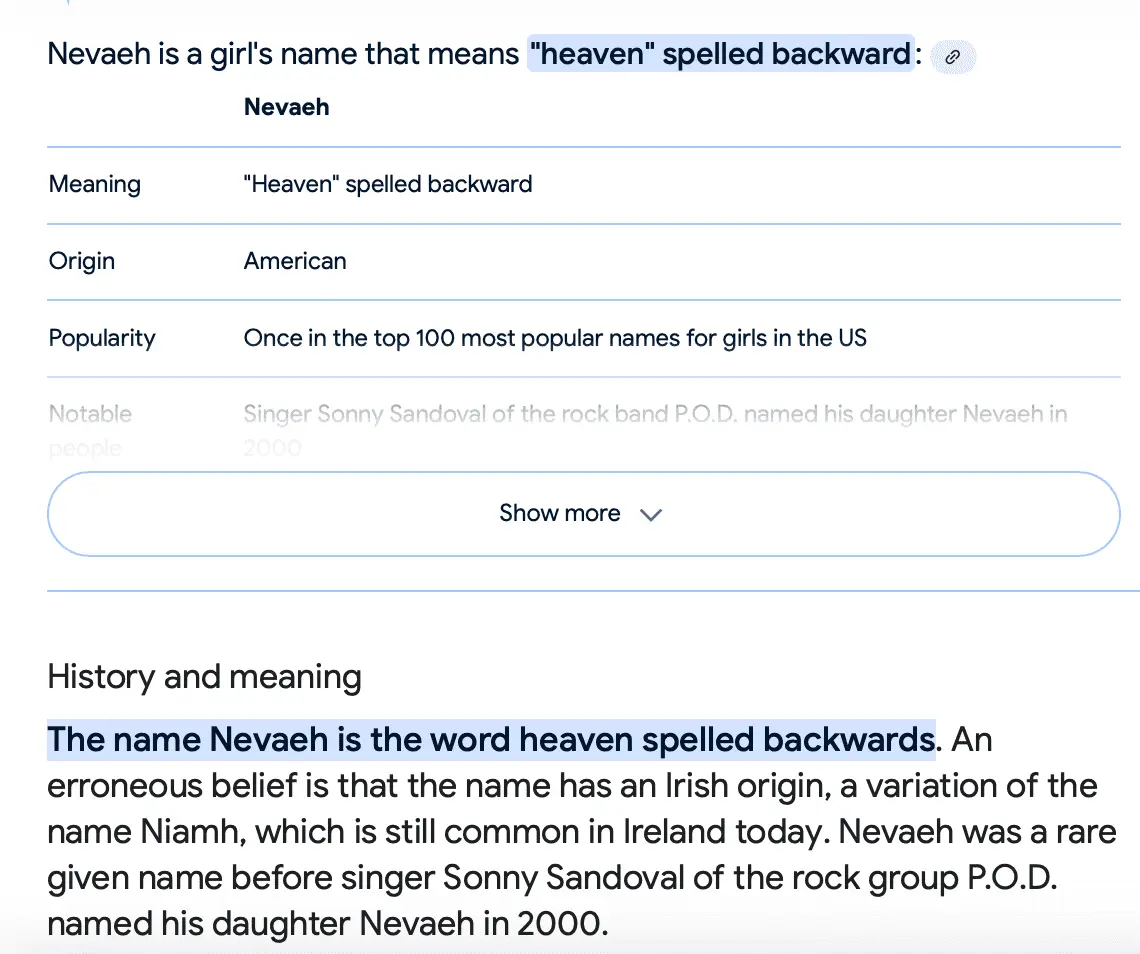1140x954 pixels.
Task: Click the faded Sonny Sandoval table cell
Action: tap(655, 414)
